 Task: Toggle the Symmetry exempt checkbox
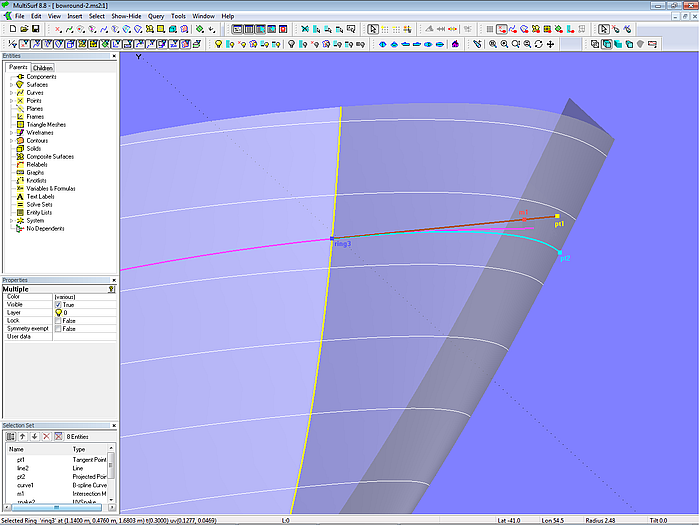point(58,328)
